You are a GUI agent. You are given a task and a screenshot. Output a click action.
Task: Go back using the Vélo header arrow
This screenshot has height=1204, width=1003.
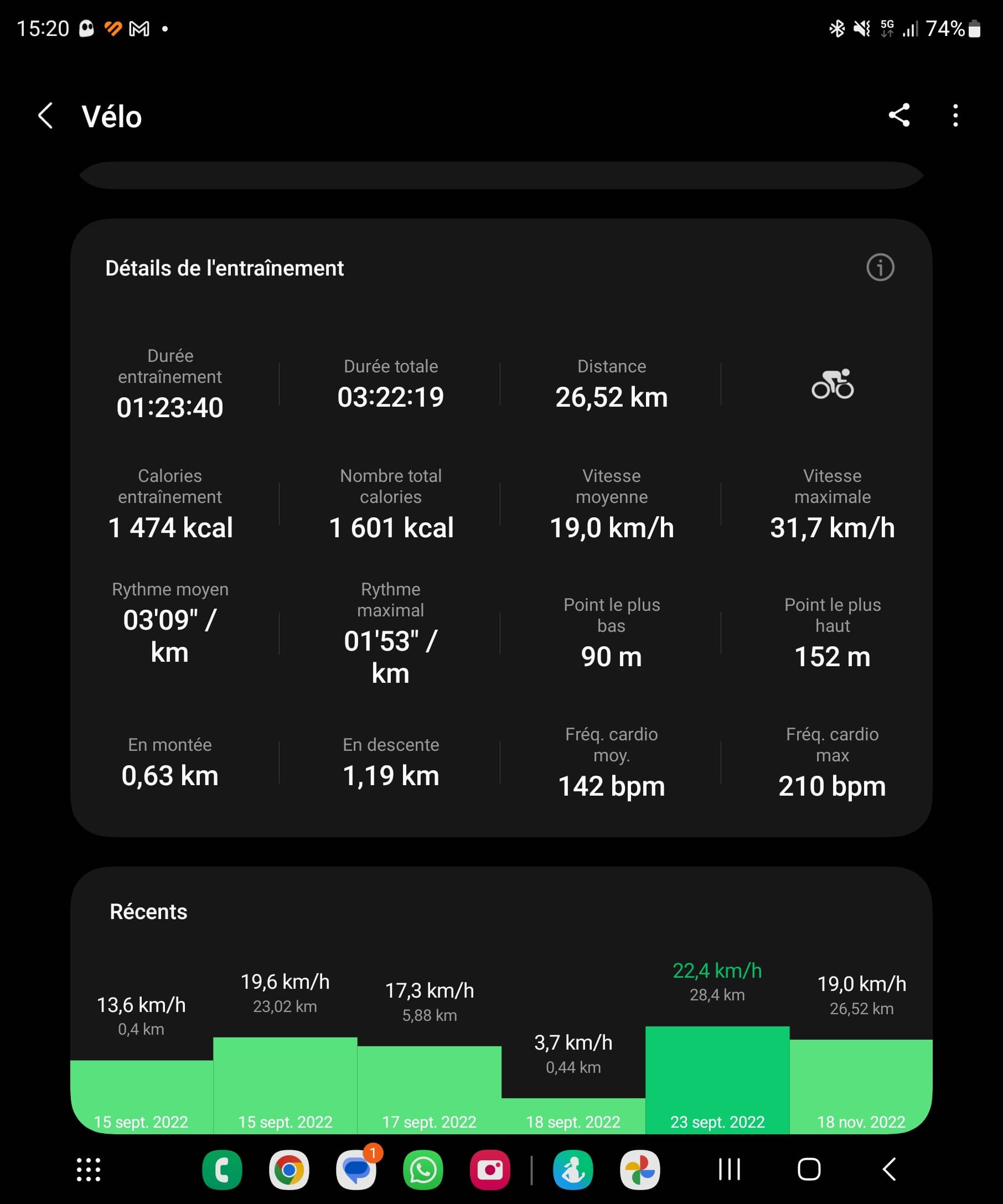46,116
